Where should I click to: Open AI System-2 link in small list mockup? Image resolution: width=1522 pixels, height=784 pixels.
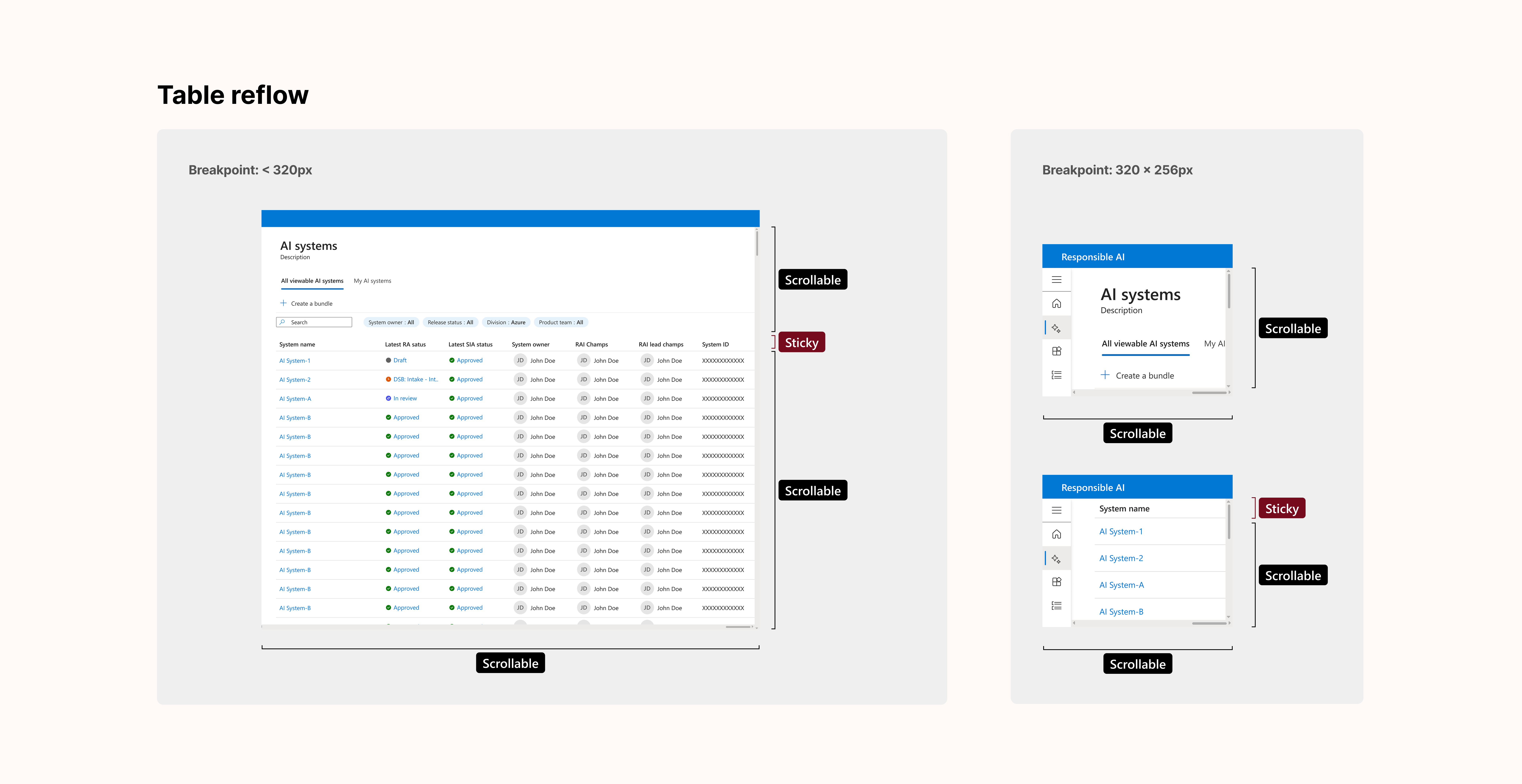click(x=1121, y=558)
